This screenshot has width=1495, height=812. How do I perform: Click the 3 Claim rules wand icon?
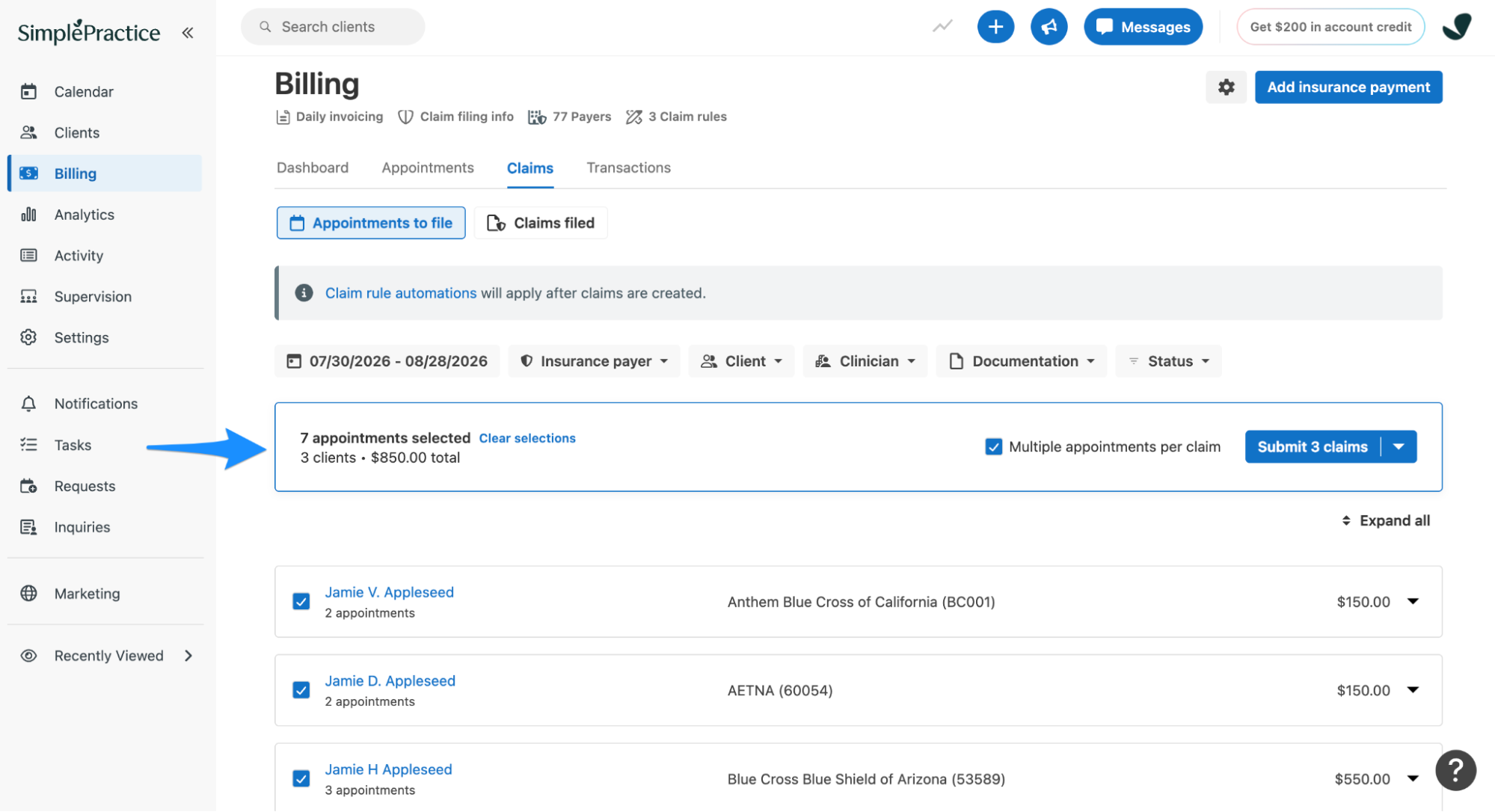click(634, 117)
